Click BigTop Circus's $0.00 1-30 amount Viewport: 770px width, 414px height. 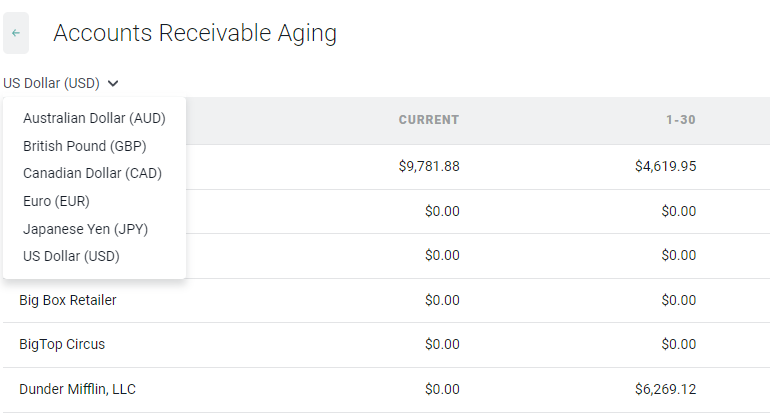pyautogui.click(x=679, y=344)
